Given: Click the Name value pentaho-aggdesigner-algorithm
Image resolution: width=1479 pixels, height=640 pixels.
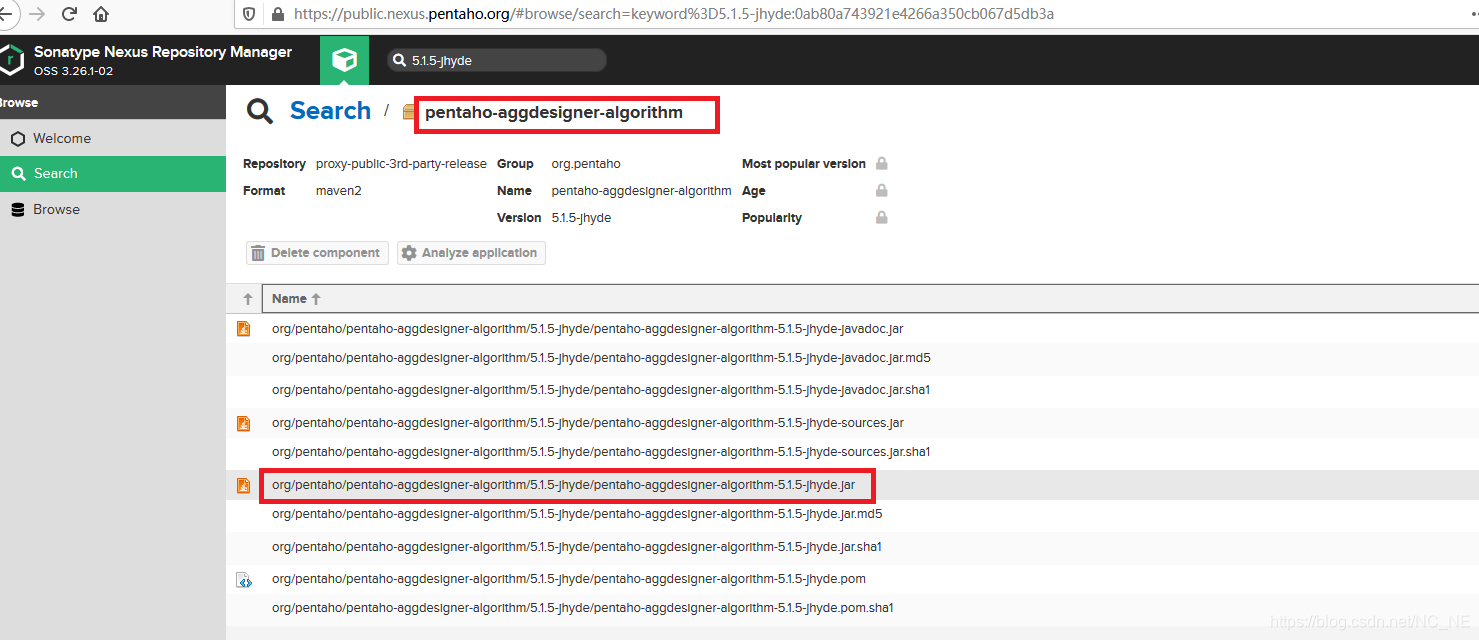Looking at the screenshot, I should coord(641,191).
